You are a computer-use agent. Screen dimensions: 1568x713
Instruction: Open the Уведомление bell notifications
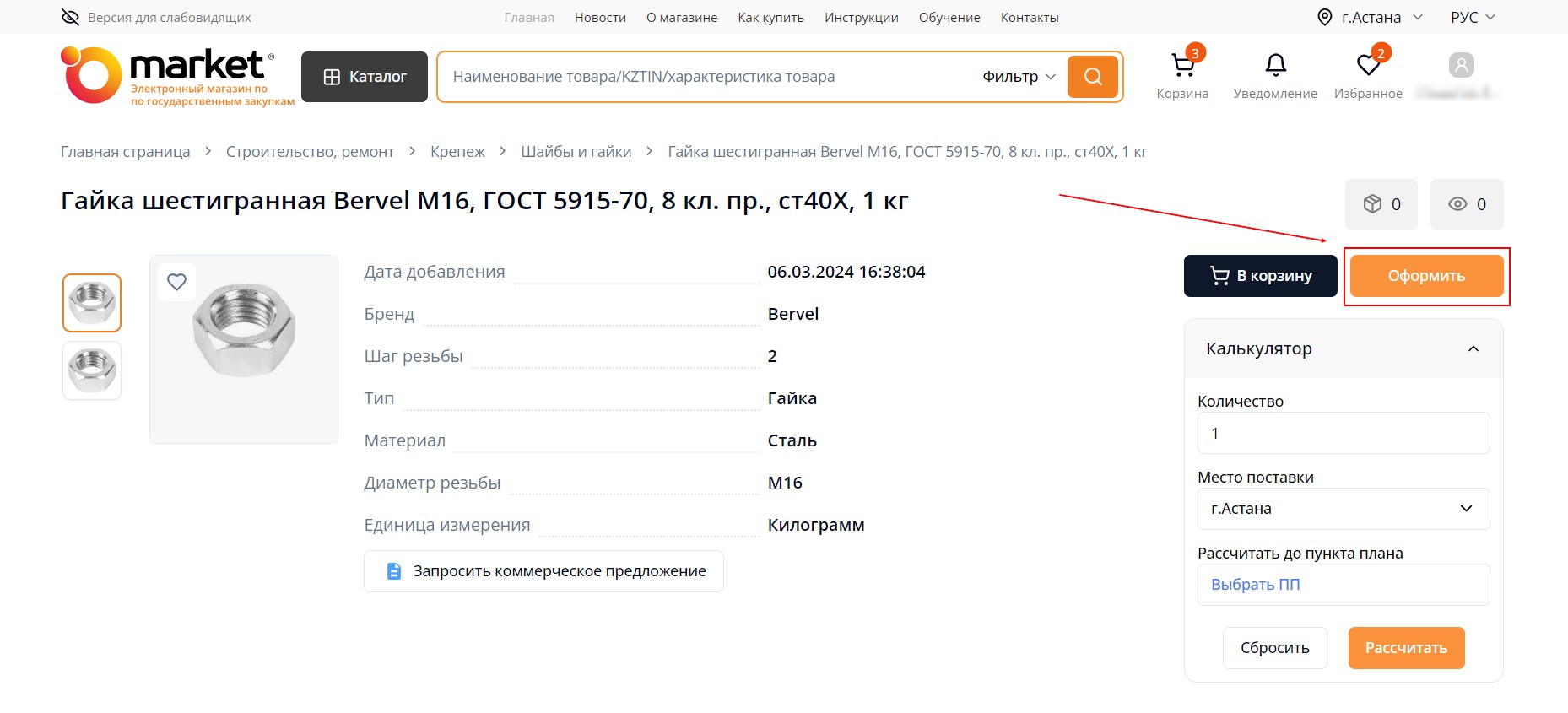[1275, 67]
